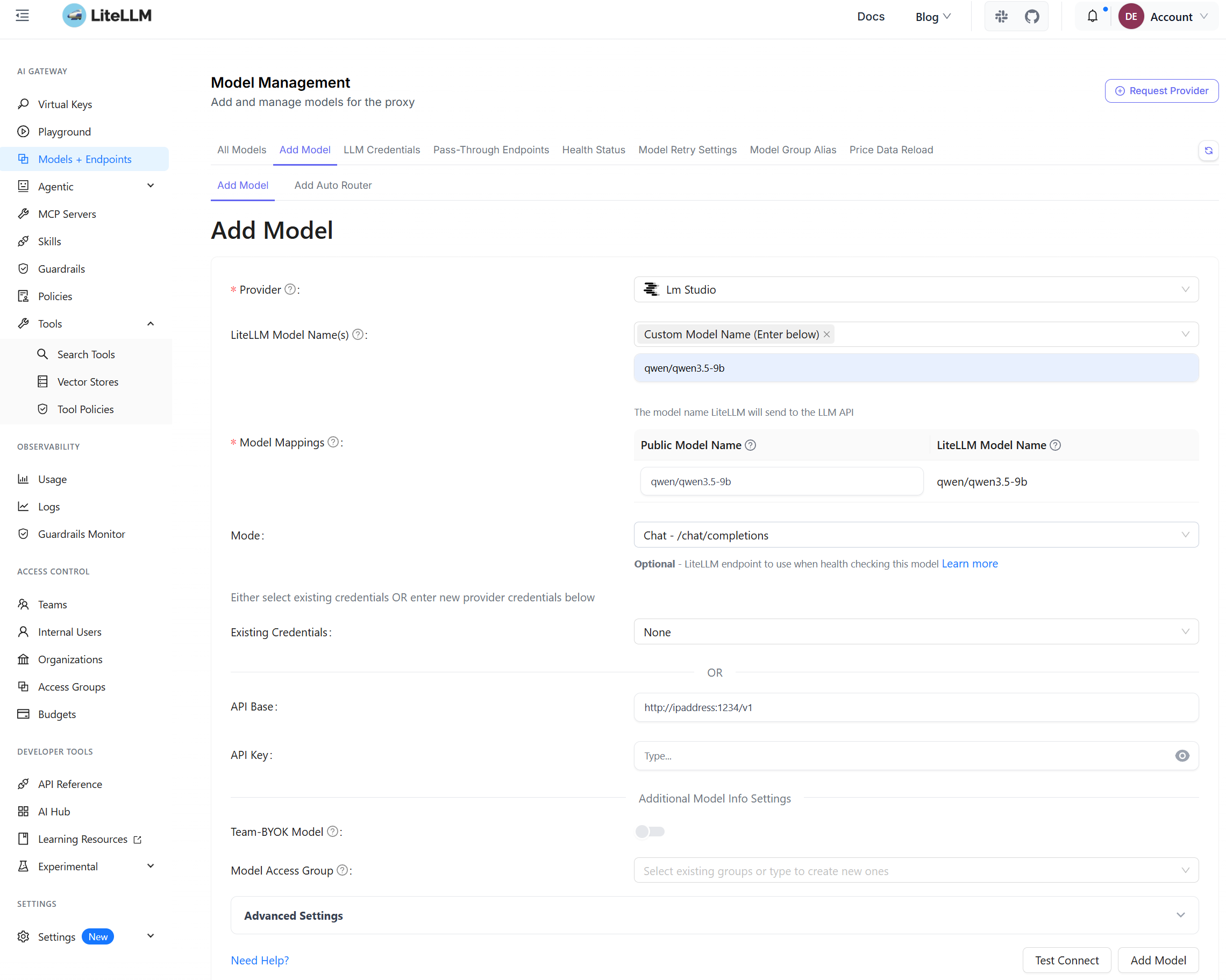Collapse the Tools sidebar menu
The height and width of the screenshot is (980, 1226).
[x=85, y=324]
